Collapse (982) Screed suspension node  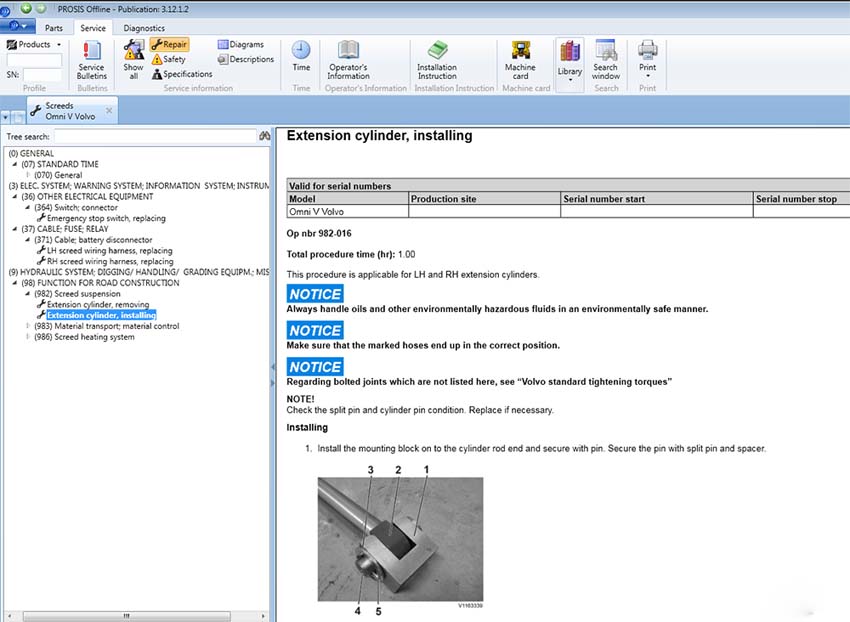[x=28, y=293]
